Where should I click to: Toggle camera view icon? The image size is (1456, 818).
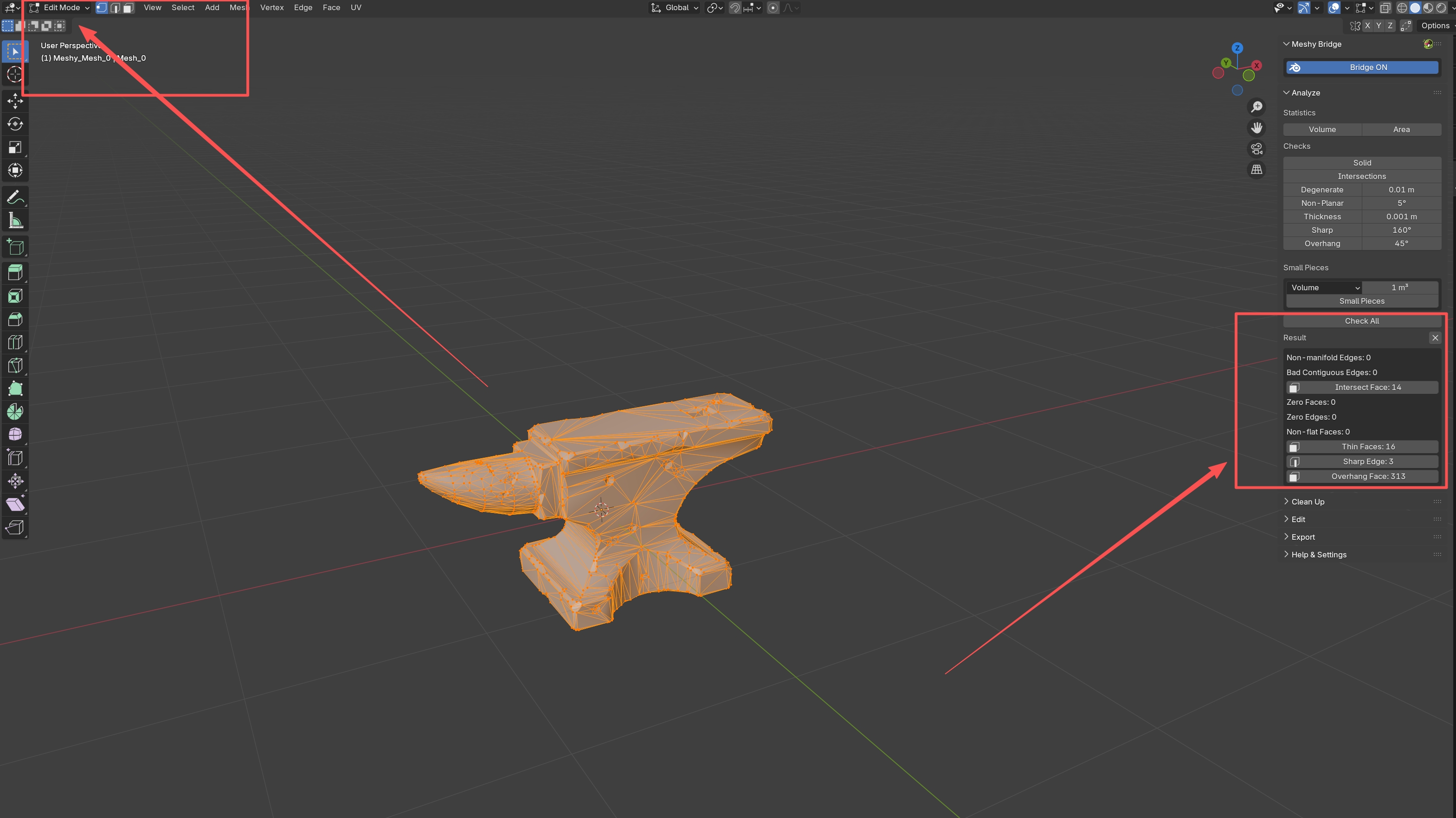pos(1256,148)
